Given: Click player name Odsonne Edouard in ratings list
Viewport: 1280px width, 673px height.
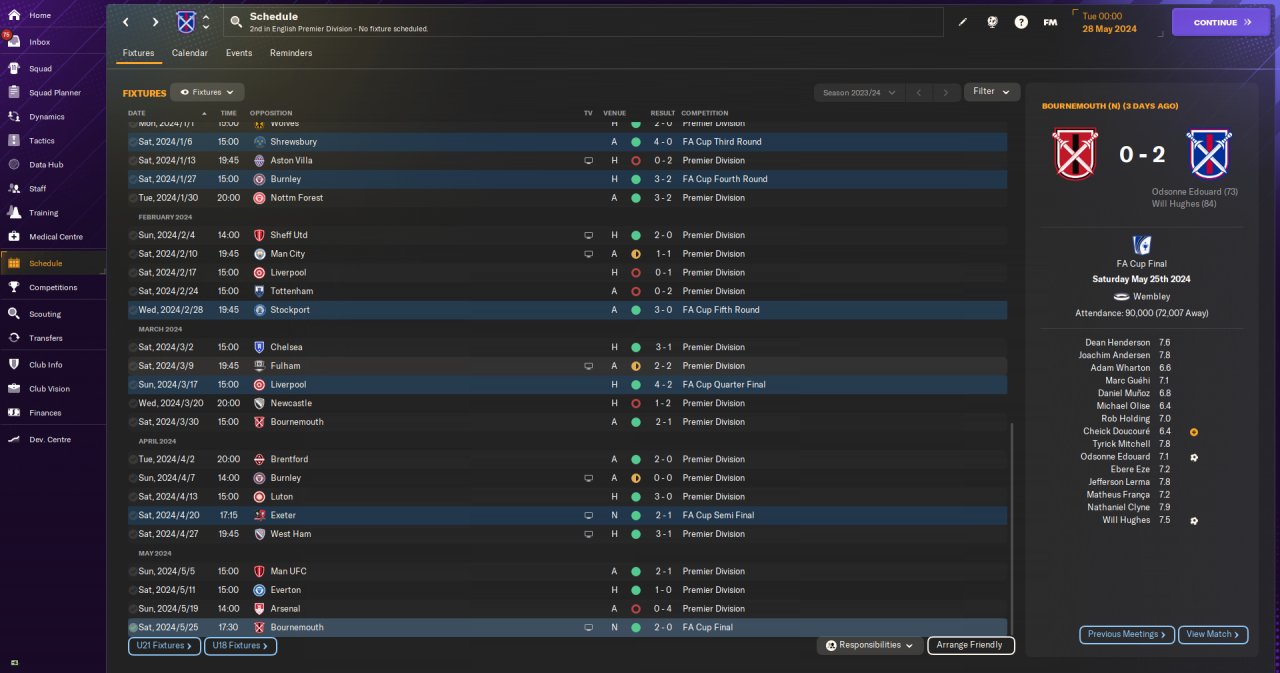Looking at the screenshot, I should (x=1117, y=457).
